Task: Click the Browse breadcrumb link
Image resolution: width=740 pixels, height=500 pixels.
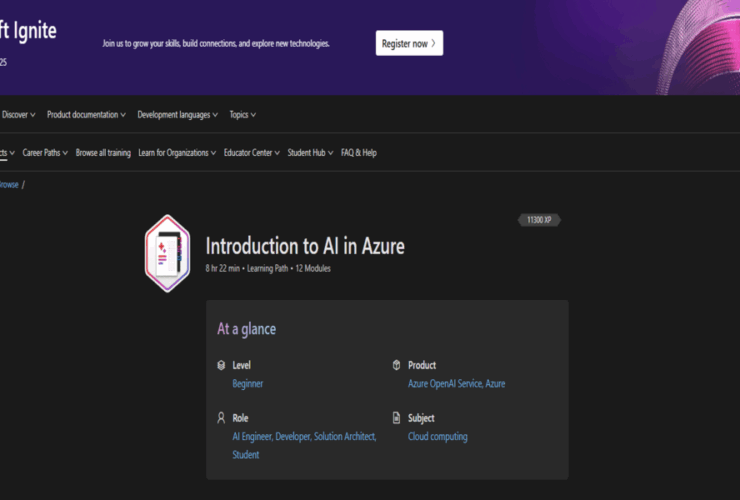Action: coord(9,185)
